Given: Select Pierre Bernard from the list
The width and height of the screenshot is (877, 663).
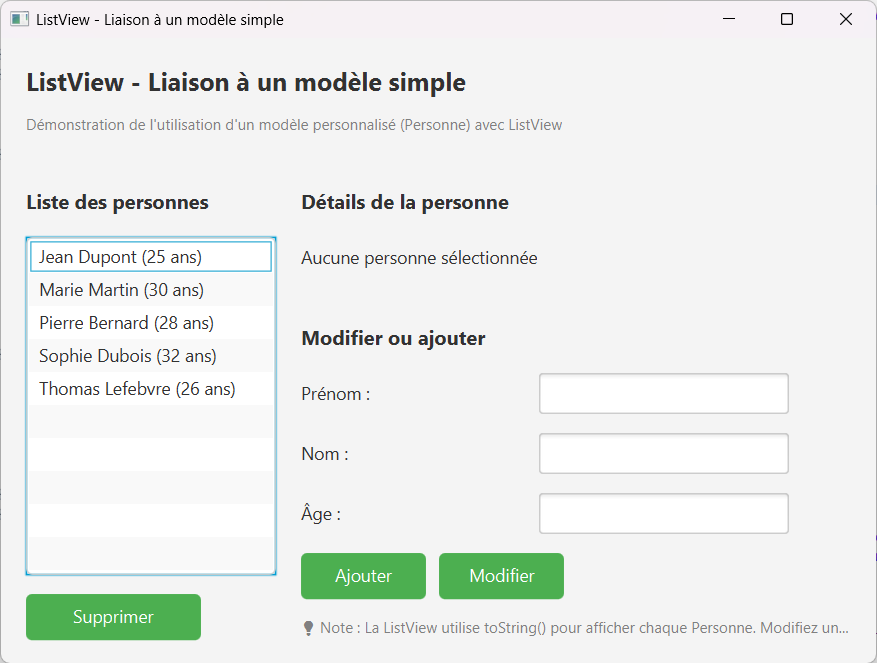Looking at the screenshot, I should click(x=150, y=322).
